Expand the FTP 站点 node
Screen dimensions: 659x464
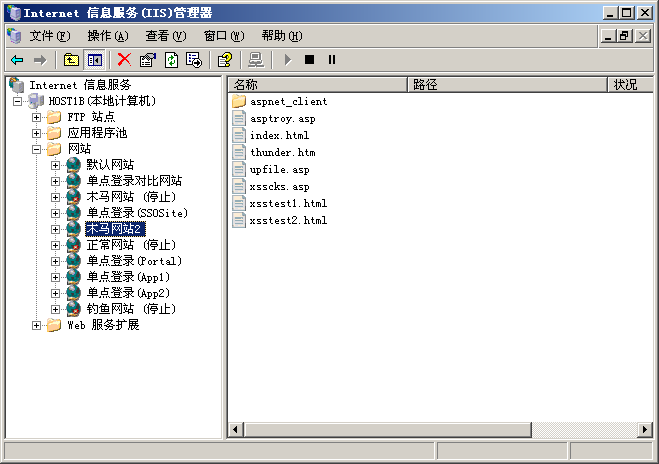tap(37, 117)
